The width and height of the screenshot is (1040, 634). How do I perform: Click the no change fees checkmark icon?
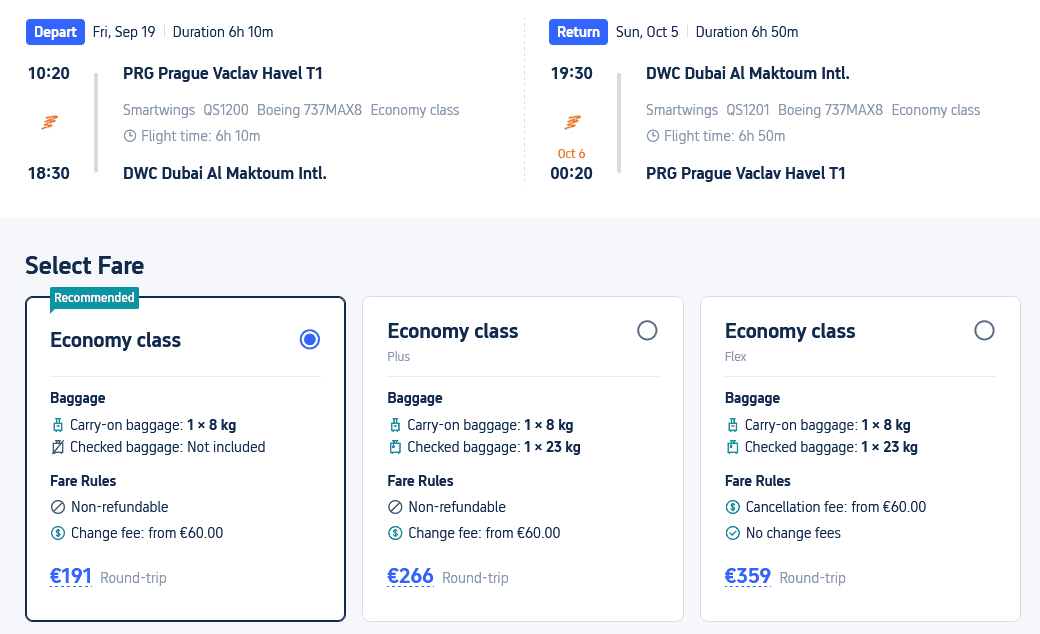(x=732, y=533)
